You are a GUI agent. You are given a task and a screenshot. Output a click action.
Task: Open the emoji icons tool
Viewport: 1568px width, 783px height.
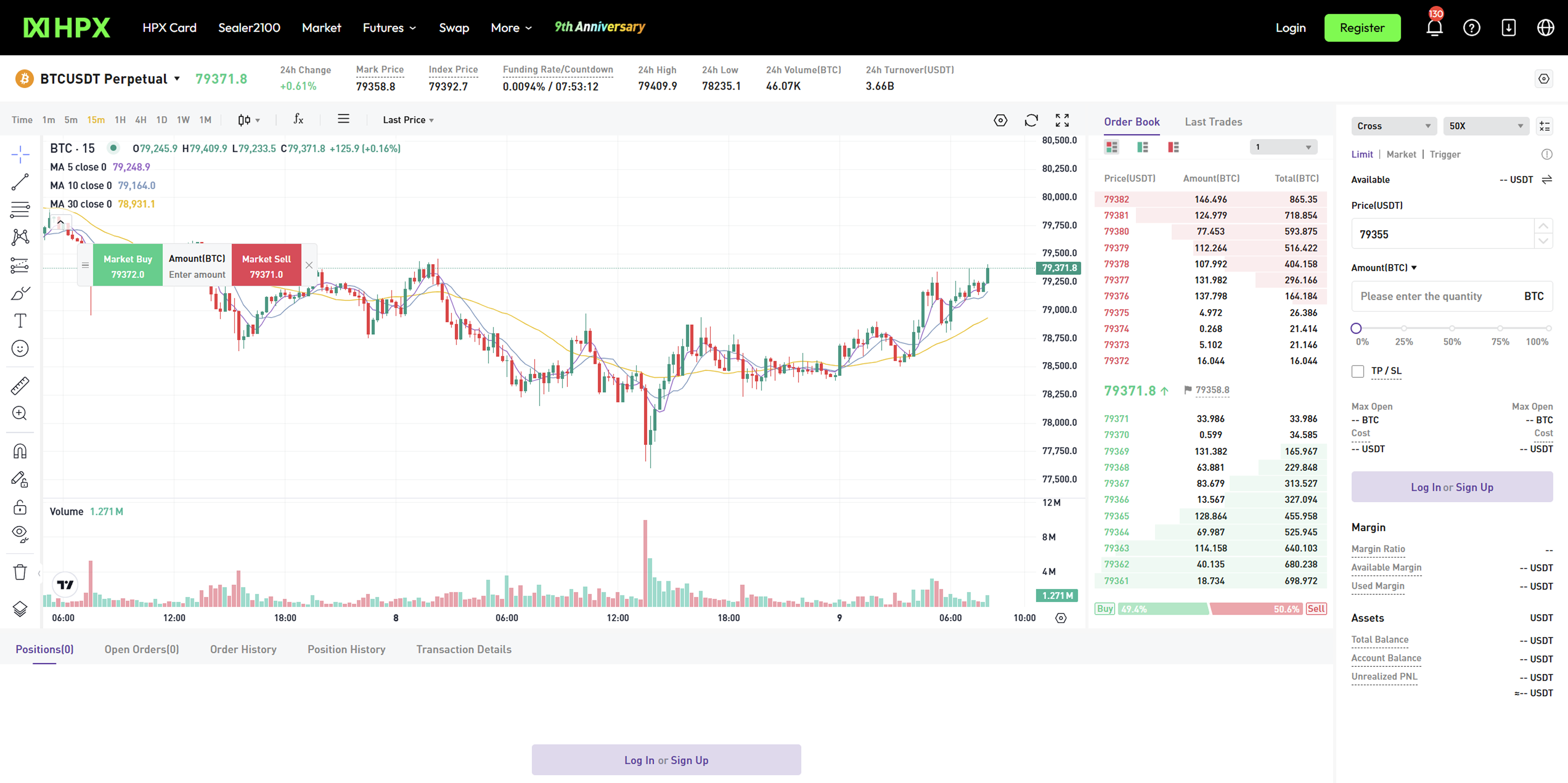coord(20,348)
